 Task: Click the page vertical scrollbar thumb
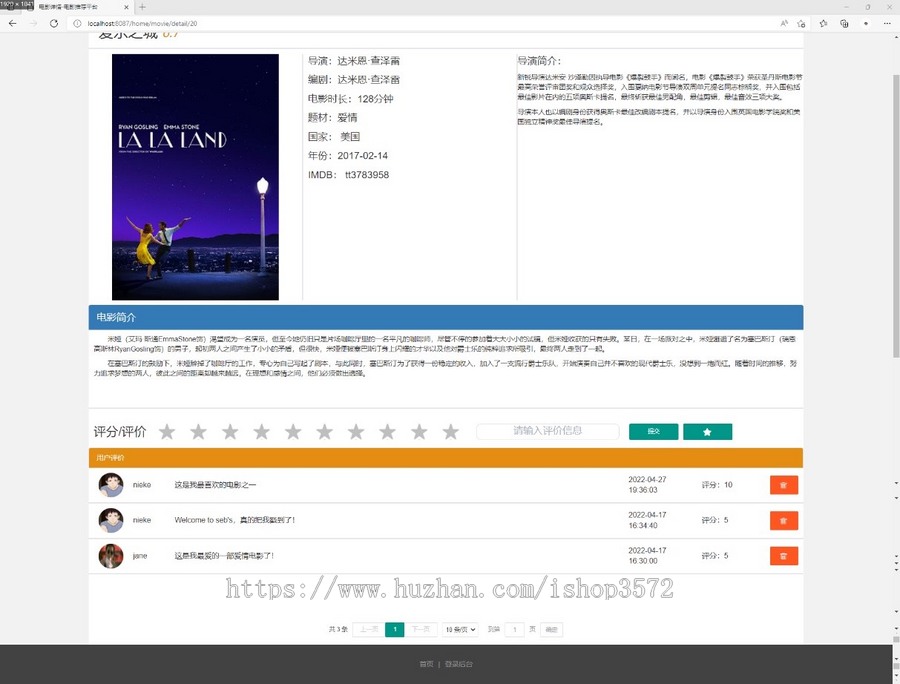click(895, 215)
